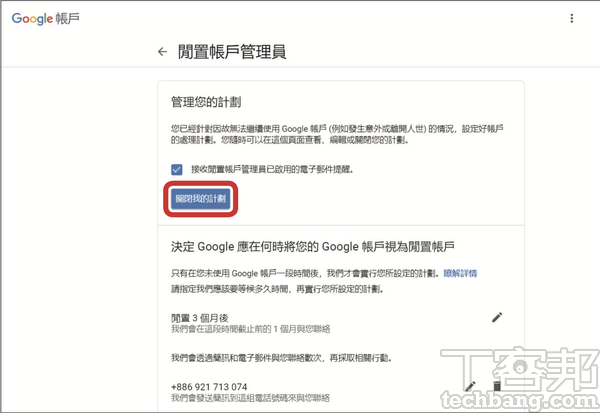Select the 閒置 3 個月後 text
The width and height of the screenshot is (600, 413).
point(200,318)
